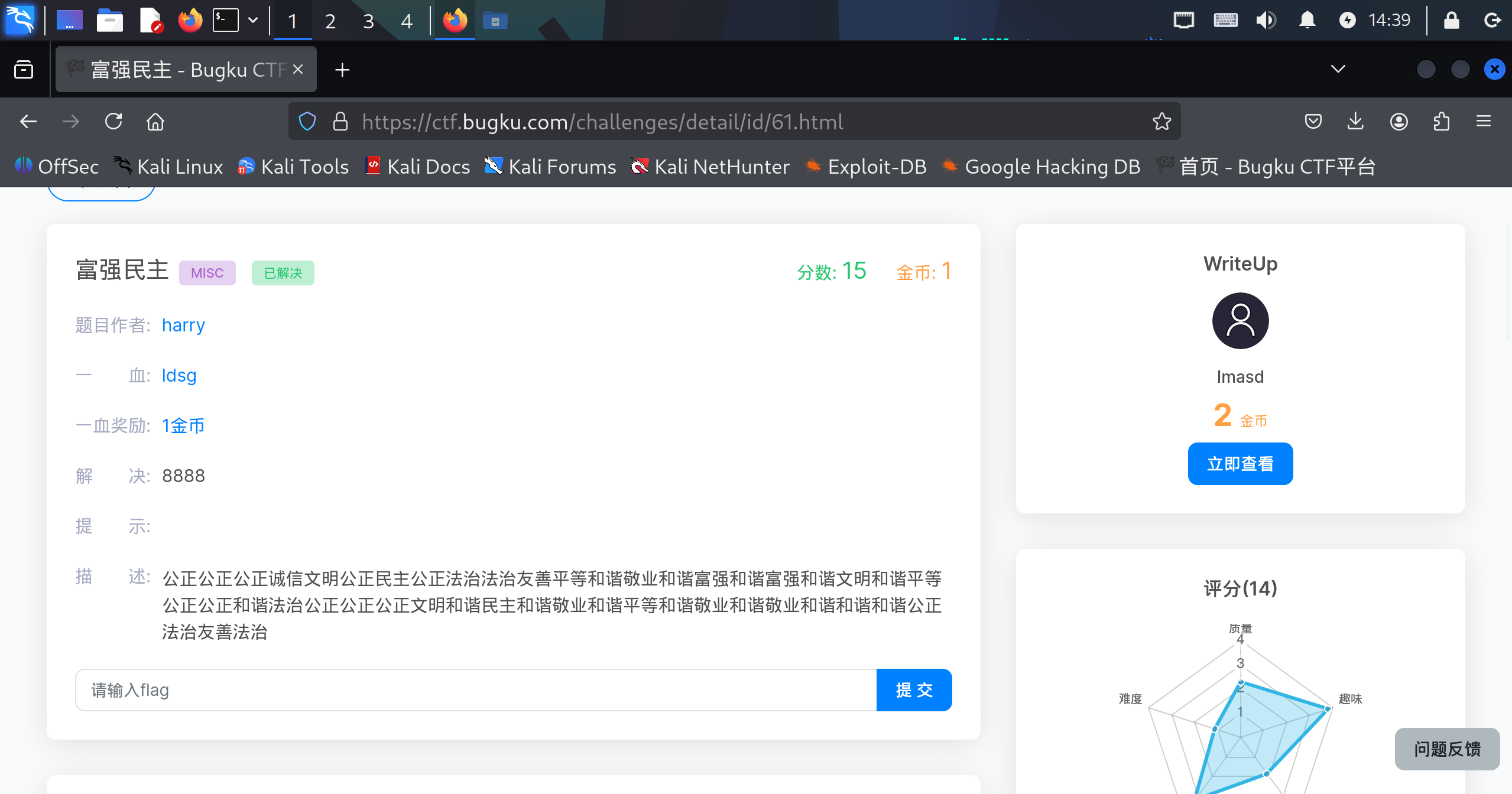Open the volume control tray icon
1512x794 pixels.
click(x=1266, y=21)
